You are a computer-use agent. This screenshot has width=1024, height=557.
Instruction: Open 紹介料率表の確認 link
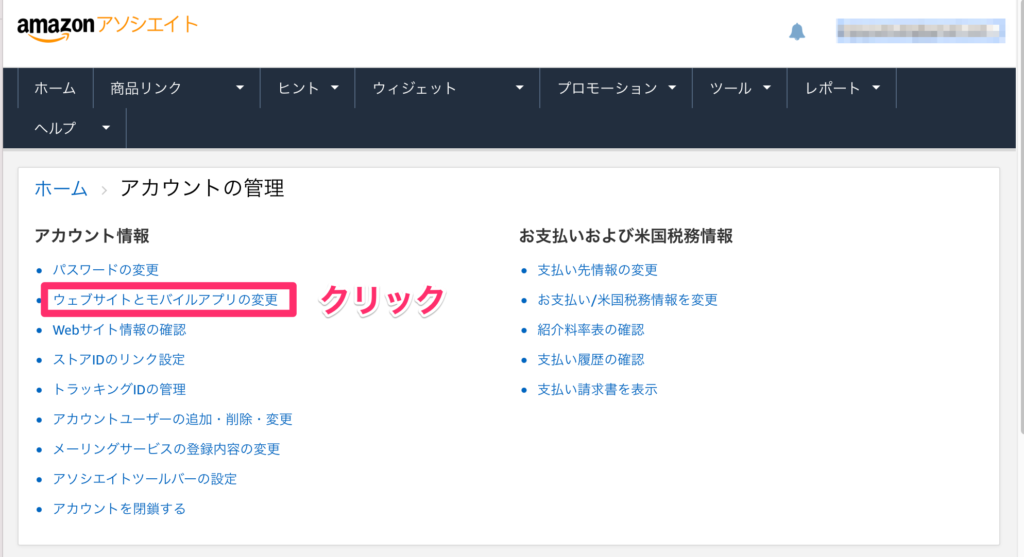(x=590, y=330)
